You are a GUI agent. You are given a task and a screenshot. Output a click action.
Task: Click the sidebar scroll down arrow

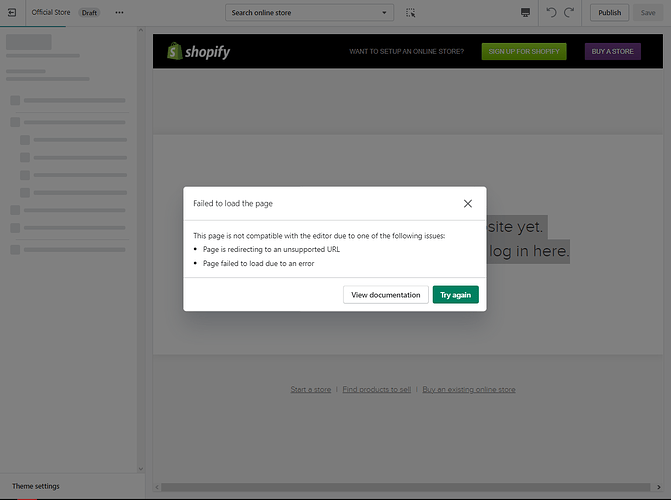[x=141, y=469]
